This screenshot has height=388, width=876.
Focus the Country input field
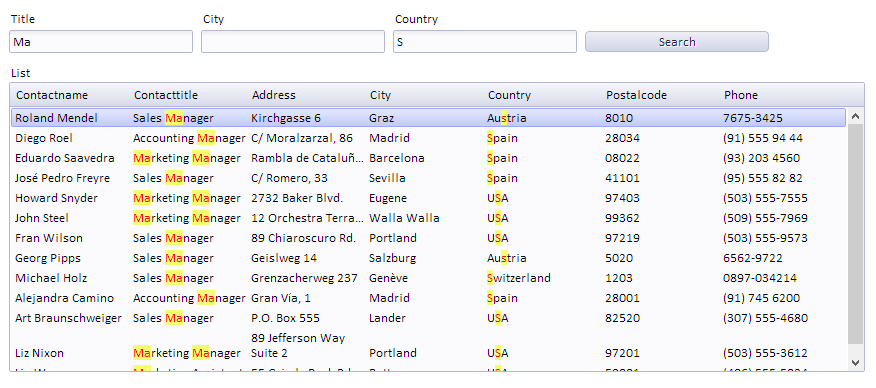pos(485,42)
